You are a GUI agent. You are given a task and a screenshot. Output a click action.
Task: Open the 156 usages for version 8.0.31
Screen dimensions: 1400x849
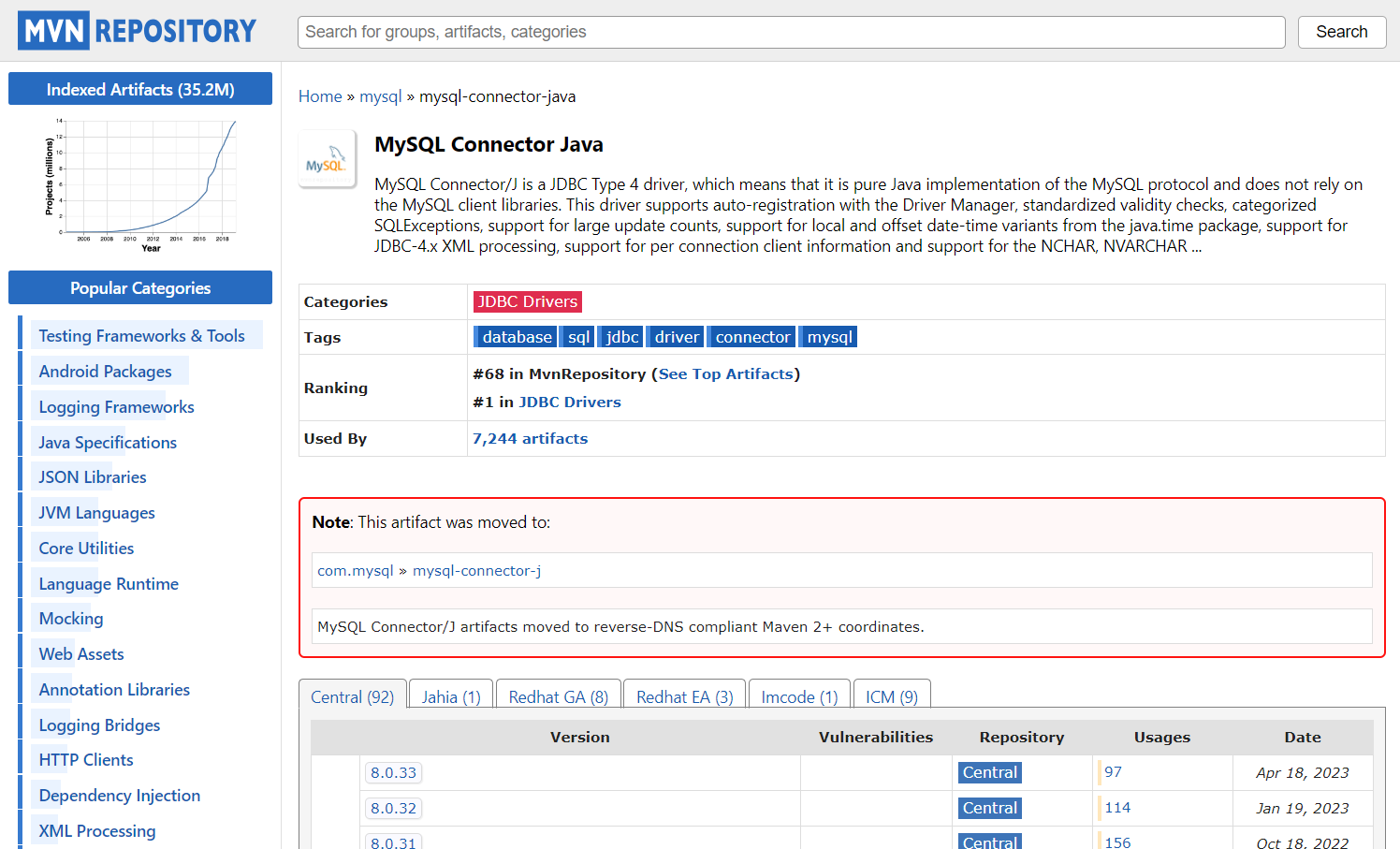1117,842
